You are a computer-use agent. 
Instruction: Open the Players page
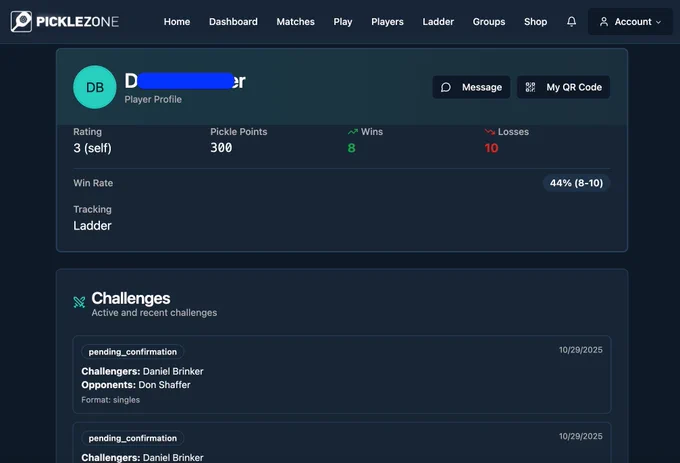[387, 22]
